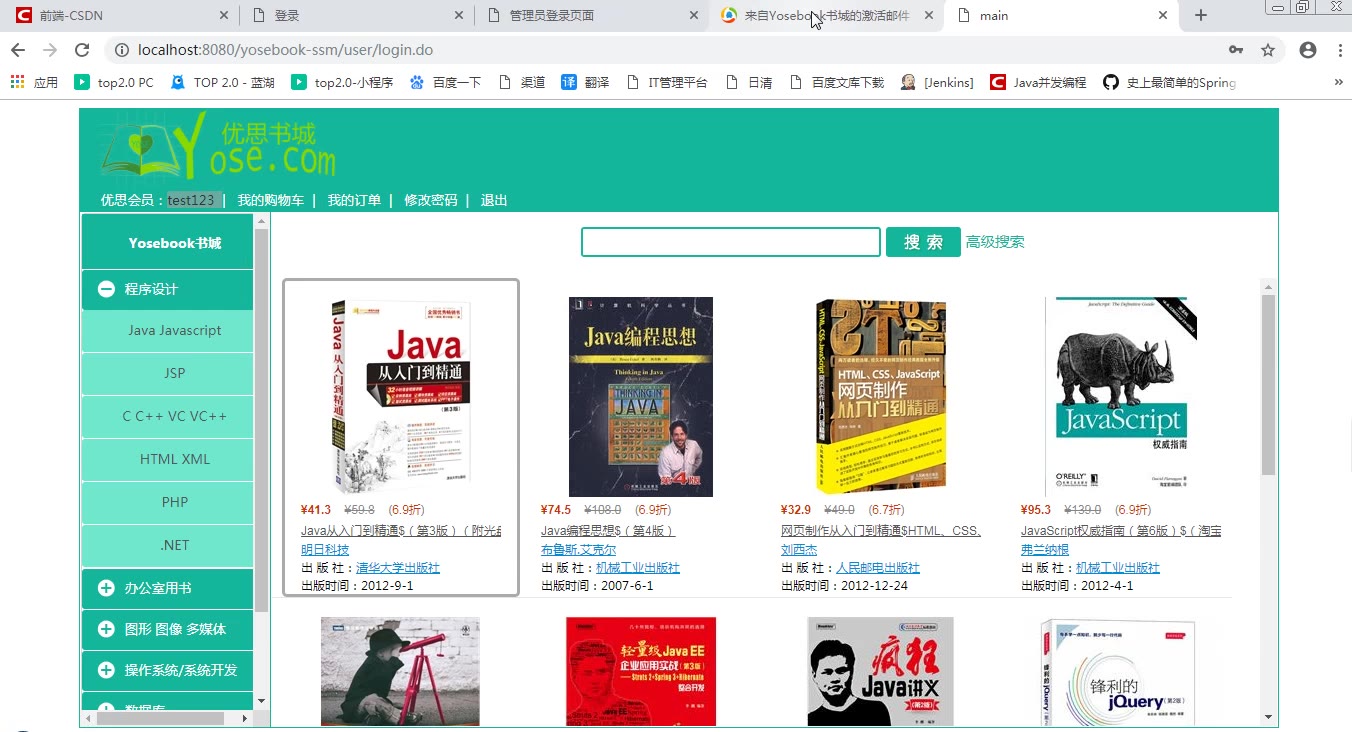The width and height of the screenshot is (1352, 732).
Task: Open the 日清 bookmark
Action: [x=749, y=83]
